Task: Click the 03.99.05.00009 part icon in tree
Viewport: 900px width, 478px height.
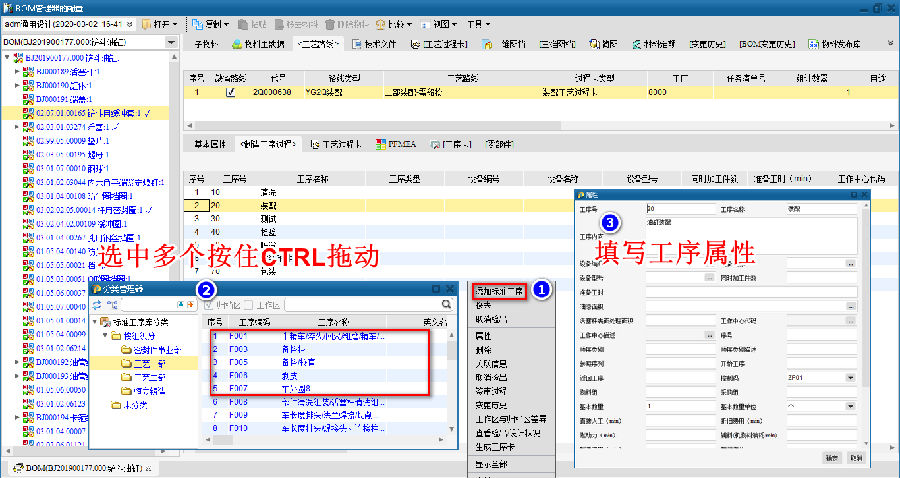Action: pyautogui.click(x=28, y=141)
